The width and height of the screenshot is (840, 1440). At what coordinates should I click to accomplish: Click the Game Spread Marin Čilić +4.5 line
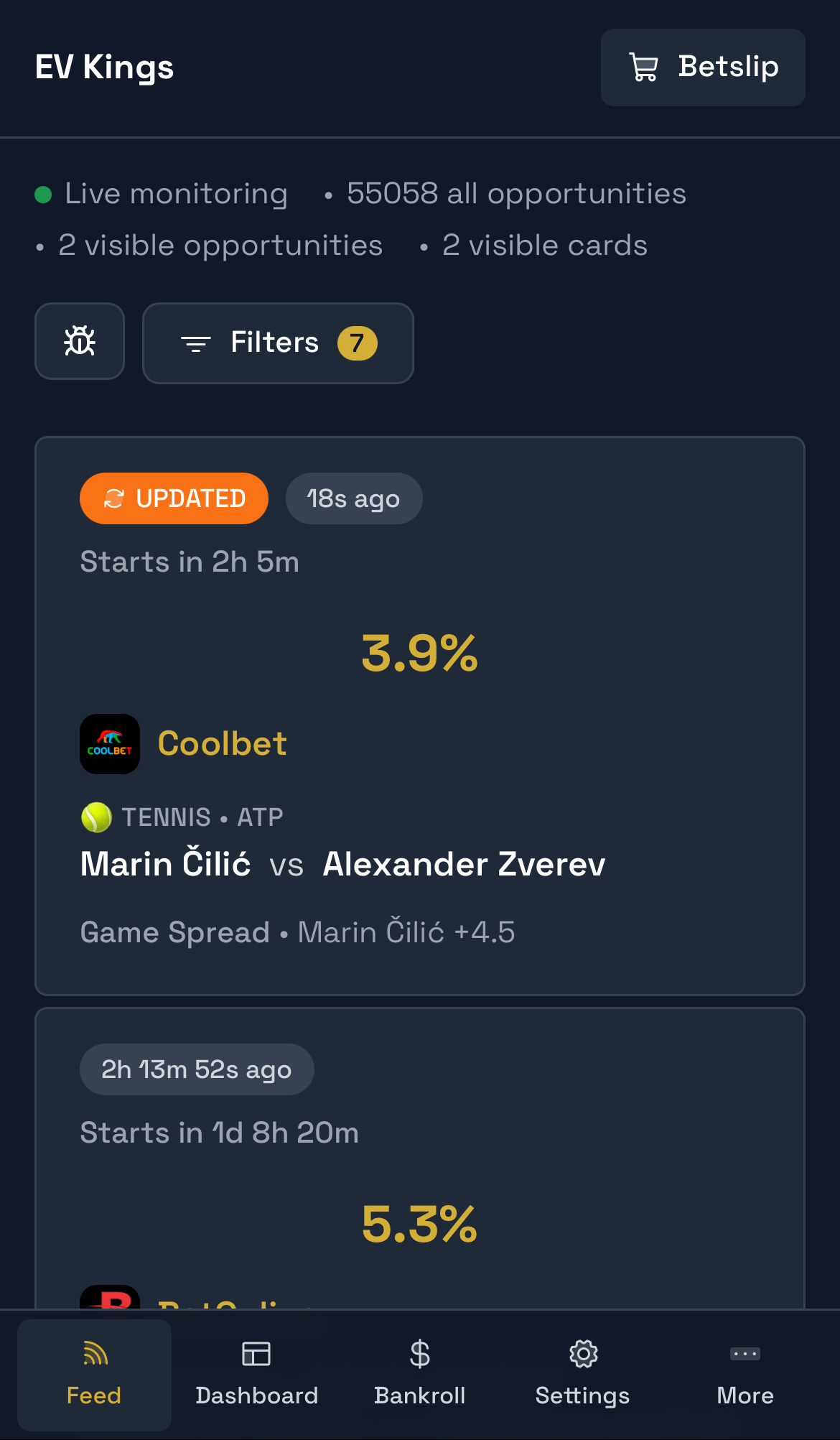(x=297, y=932)
